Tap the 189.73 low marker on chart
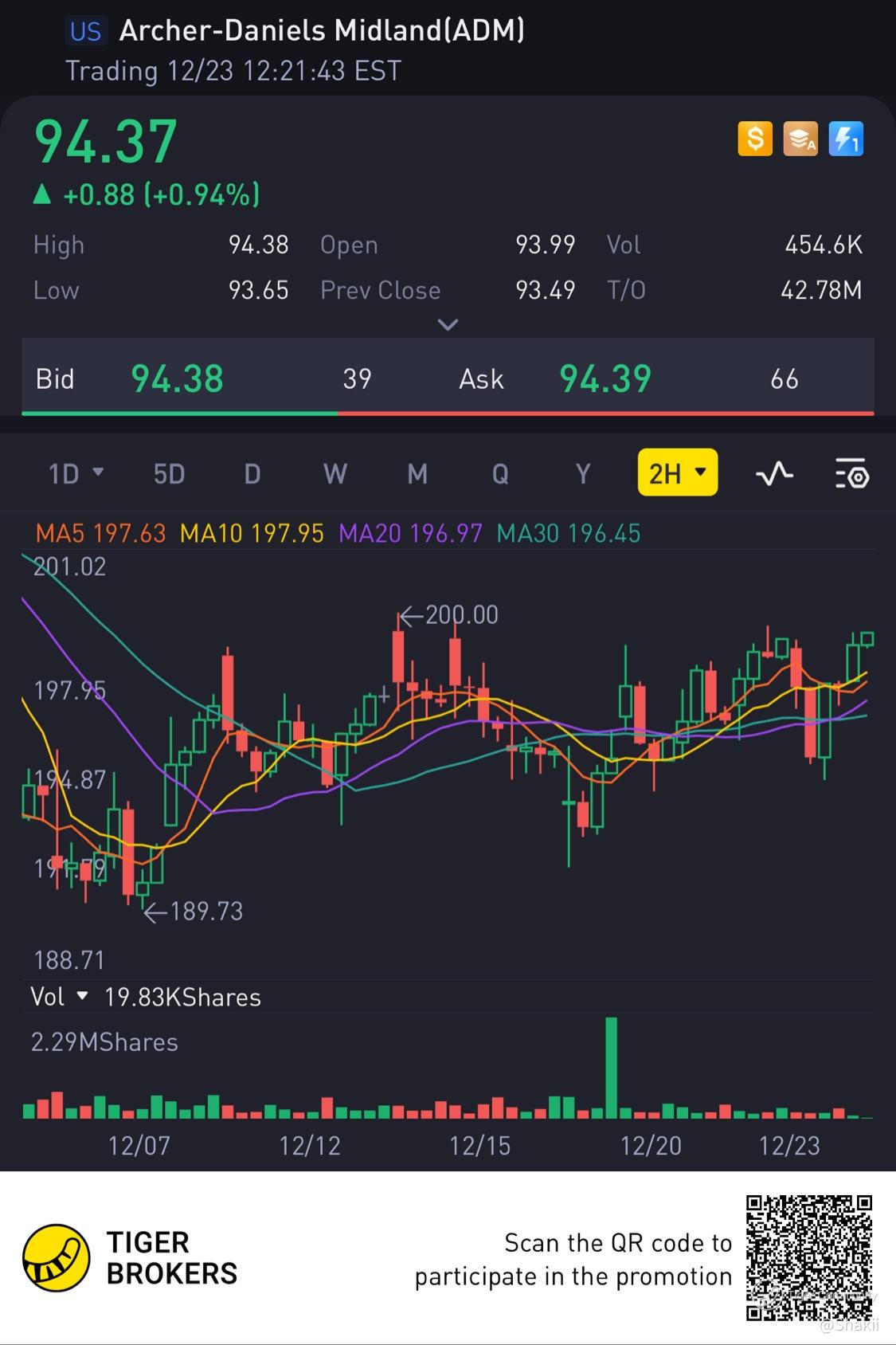Image resolution: width=896 pixels, height=1345 pixels. pyautogui.click(x=193, y=911)
